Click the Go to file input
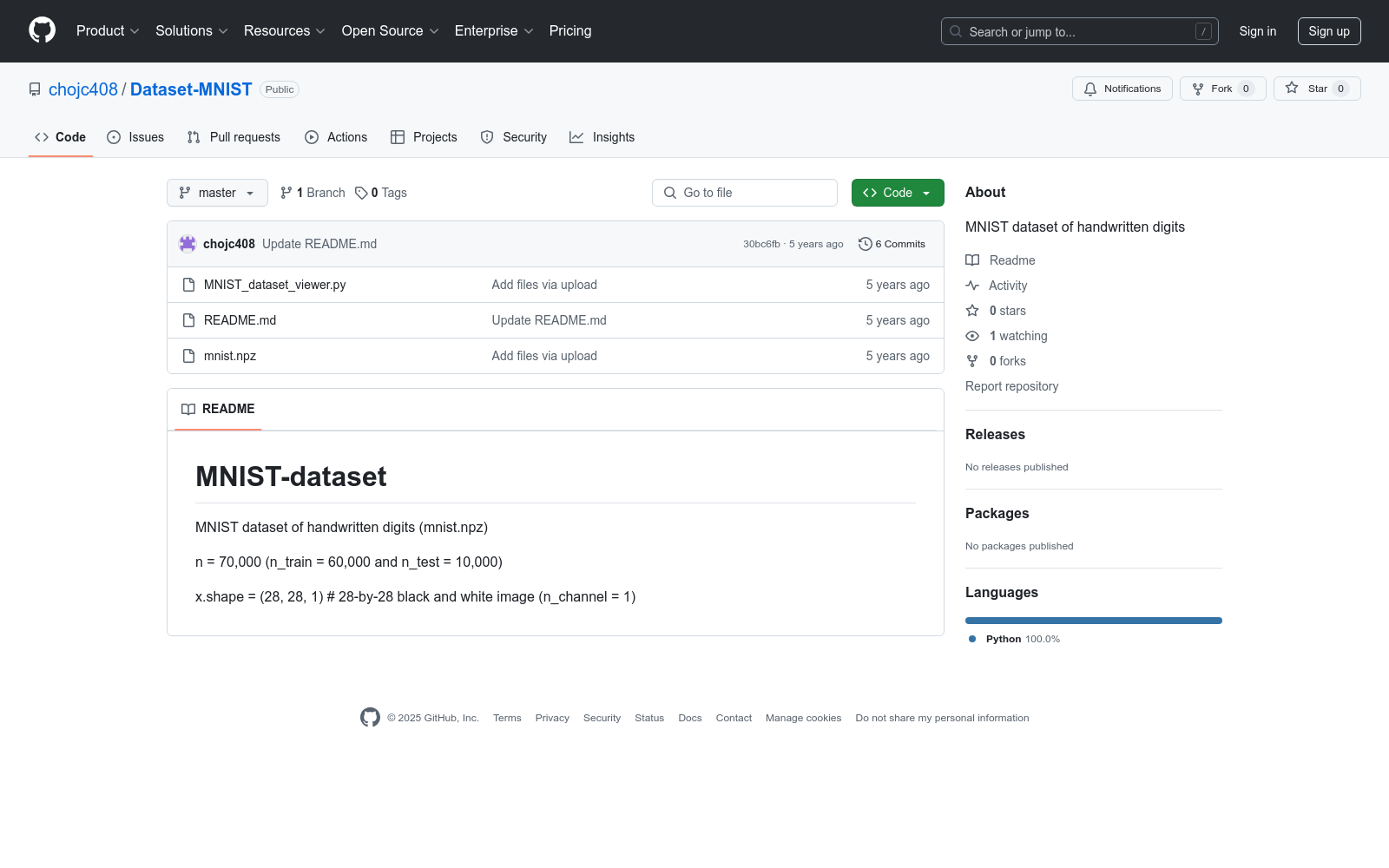The width and height of the screenshot is (1389, 868). 745,193
